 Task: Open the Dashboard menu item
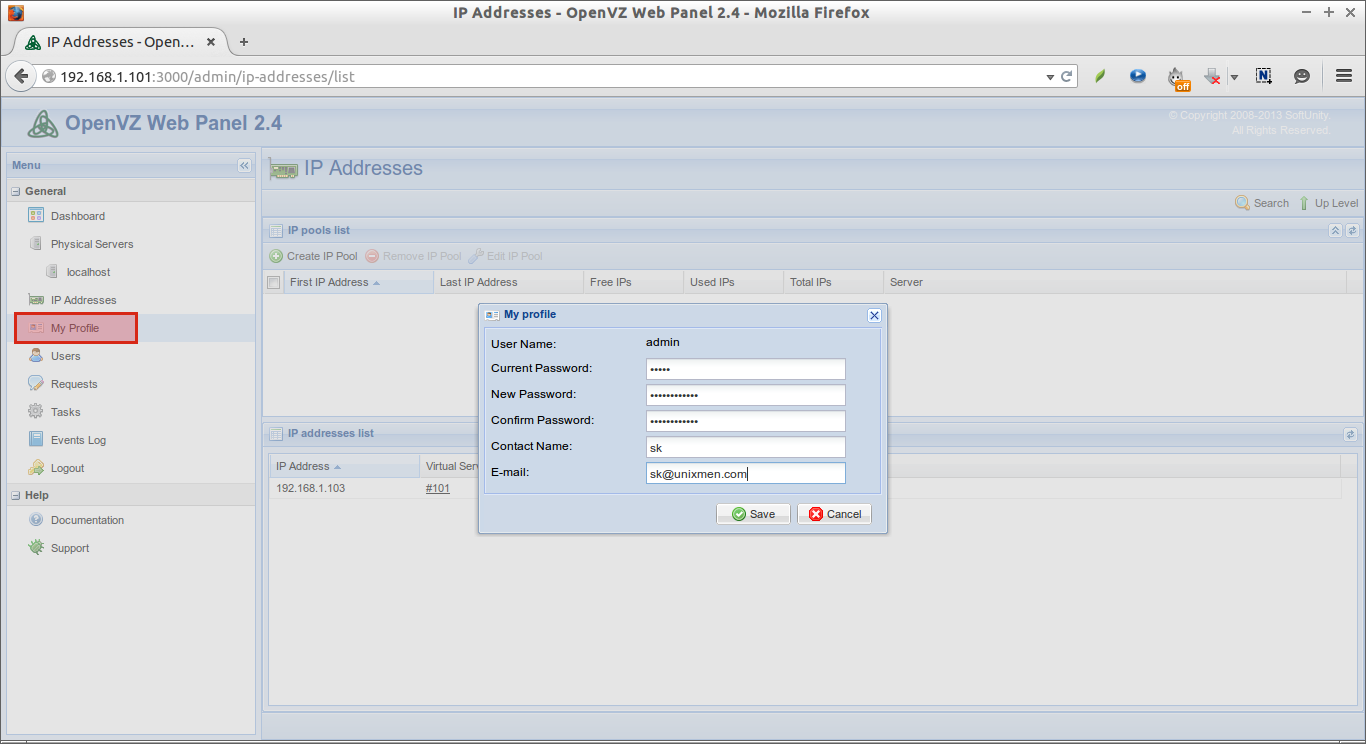[x=78, y=216]
